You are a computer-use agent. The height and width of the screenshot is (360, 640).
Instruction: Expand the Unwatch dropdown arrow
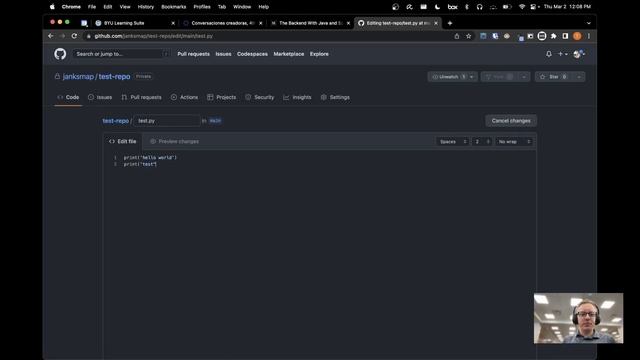point(472,77)
